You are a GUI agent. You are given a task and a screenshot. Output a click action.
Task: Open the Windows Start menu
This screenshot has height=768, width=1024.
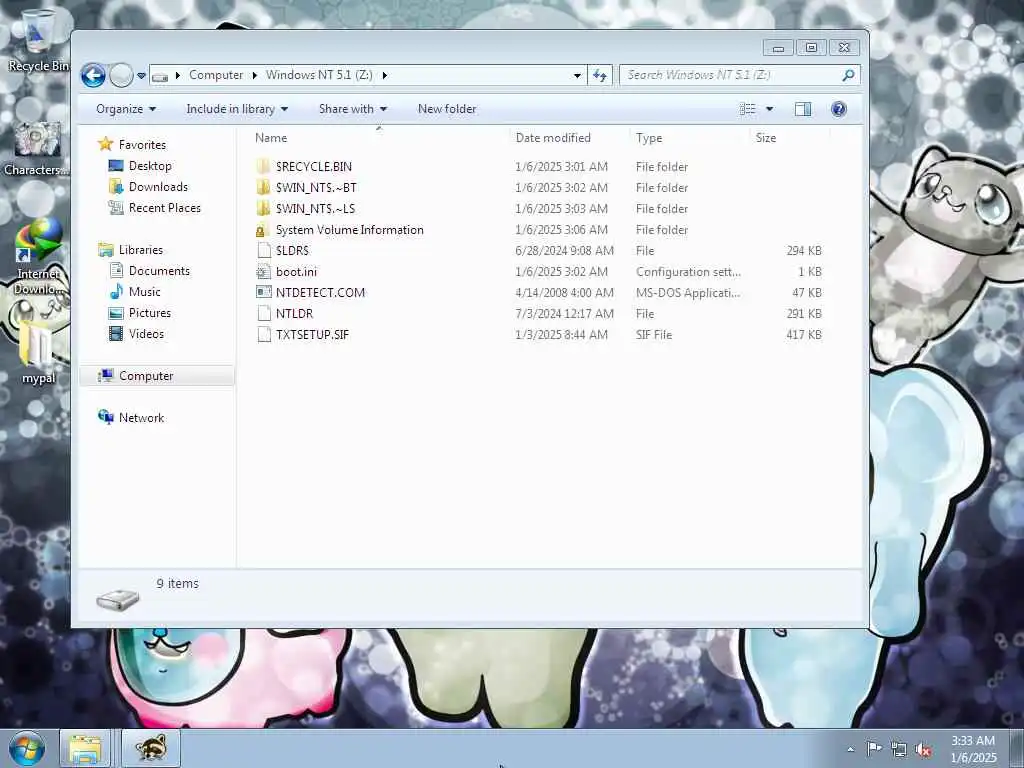[27, 748]
